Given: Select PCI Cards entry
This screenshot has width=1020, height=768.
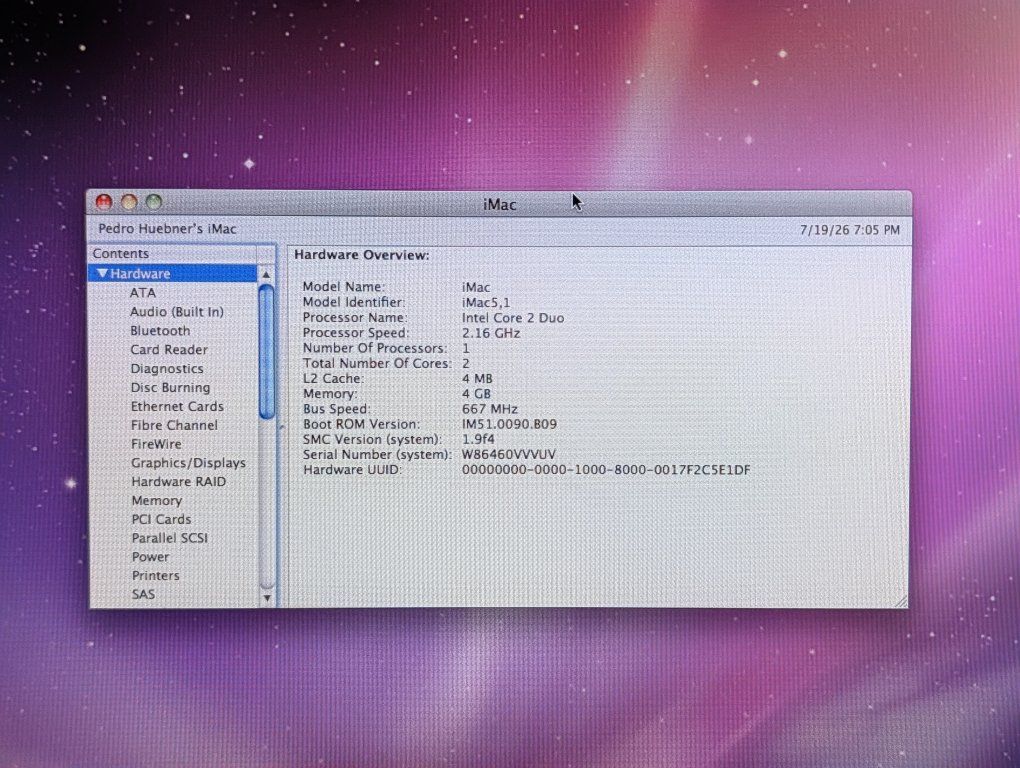Looking at the screenshot, I should tap(161, 520).
